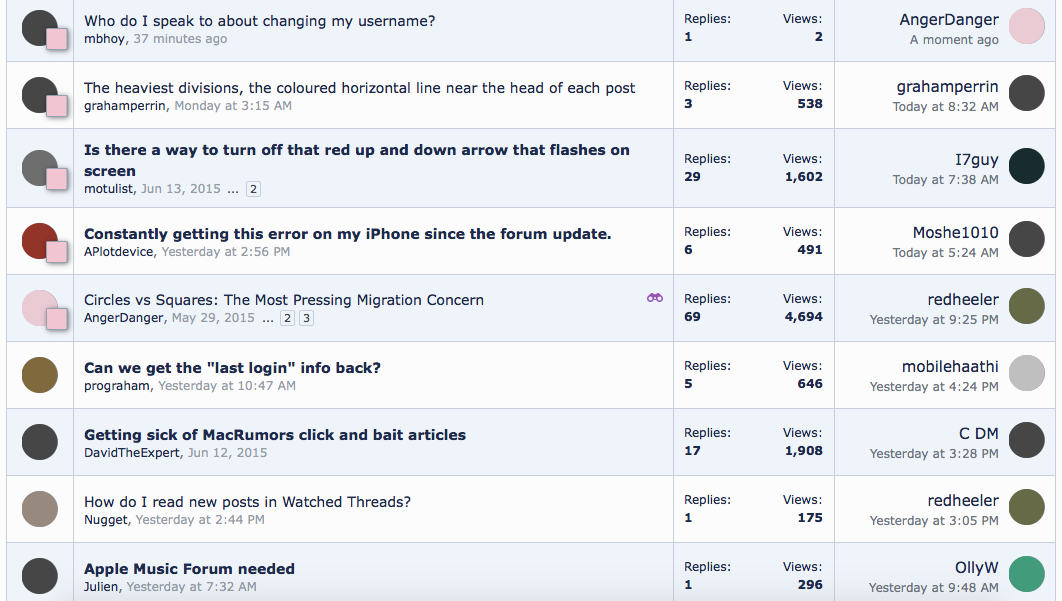View DavidTheExpert's profile link
This screenshot has width=1062, height=601.
click(x=132, y=453)
